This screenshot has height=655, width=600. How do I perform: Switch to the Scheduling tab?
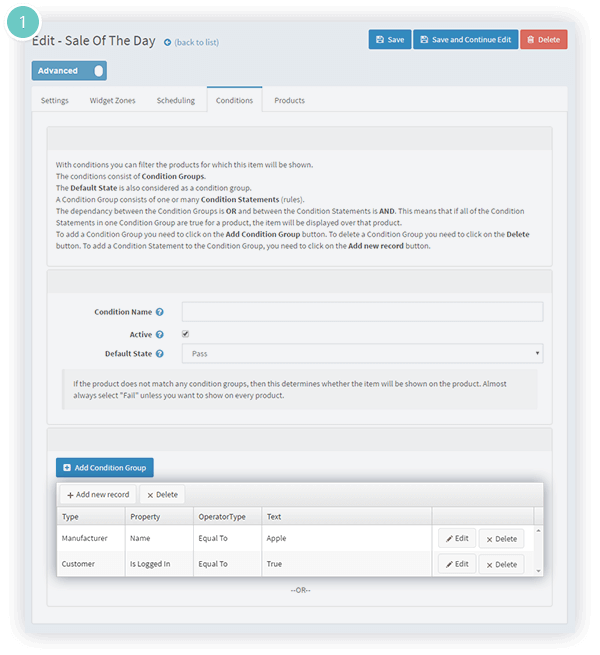point(175,101)
